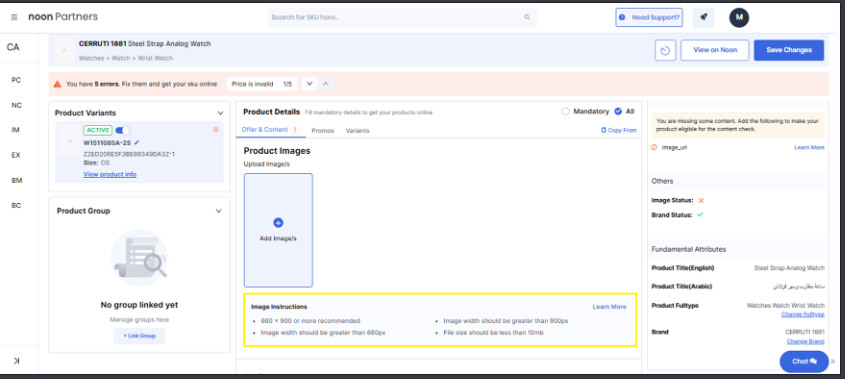845x379 pixels.
Task: Click the delete variant trash icon
Action: point(216,129)
